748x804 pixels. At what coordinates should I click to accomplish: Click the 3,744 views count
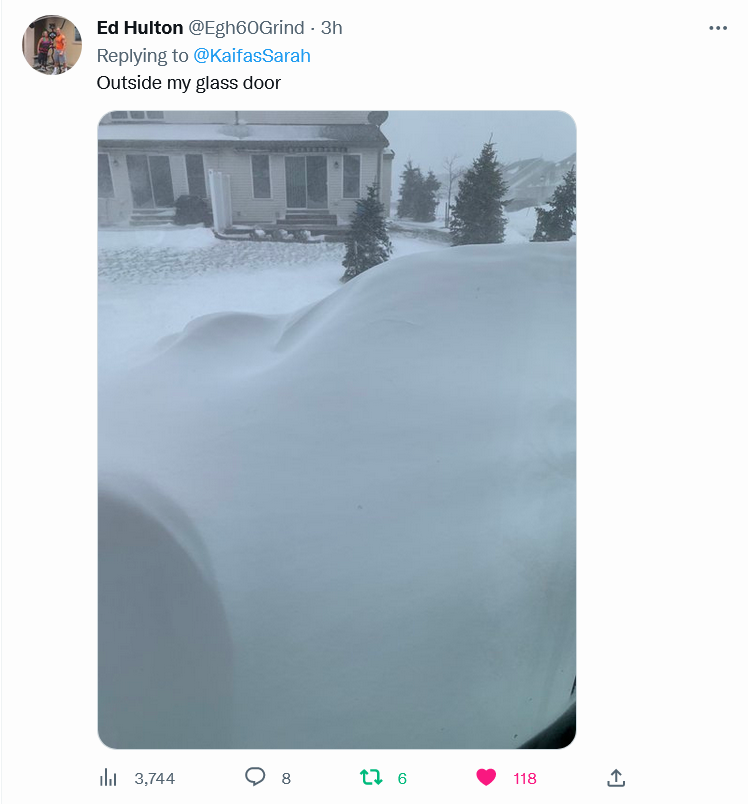155,778
